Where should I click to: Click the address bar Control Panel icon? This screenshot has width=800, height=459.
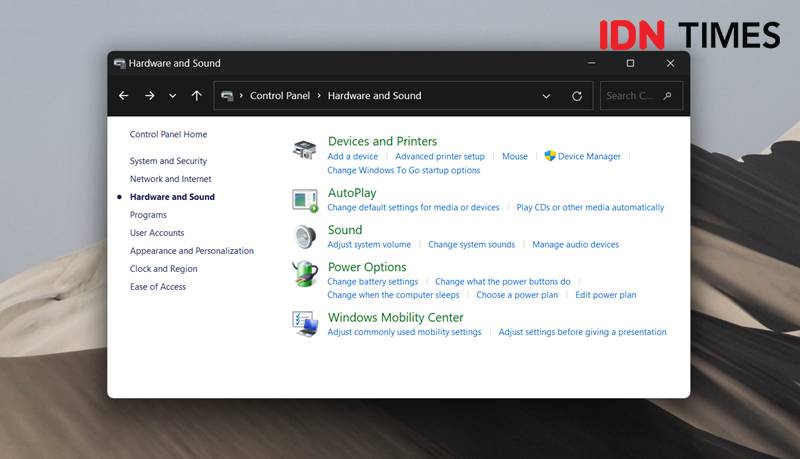[227, 95]
